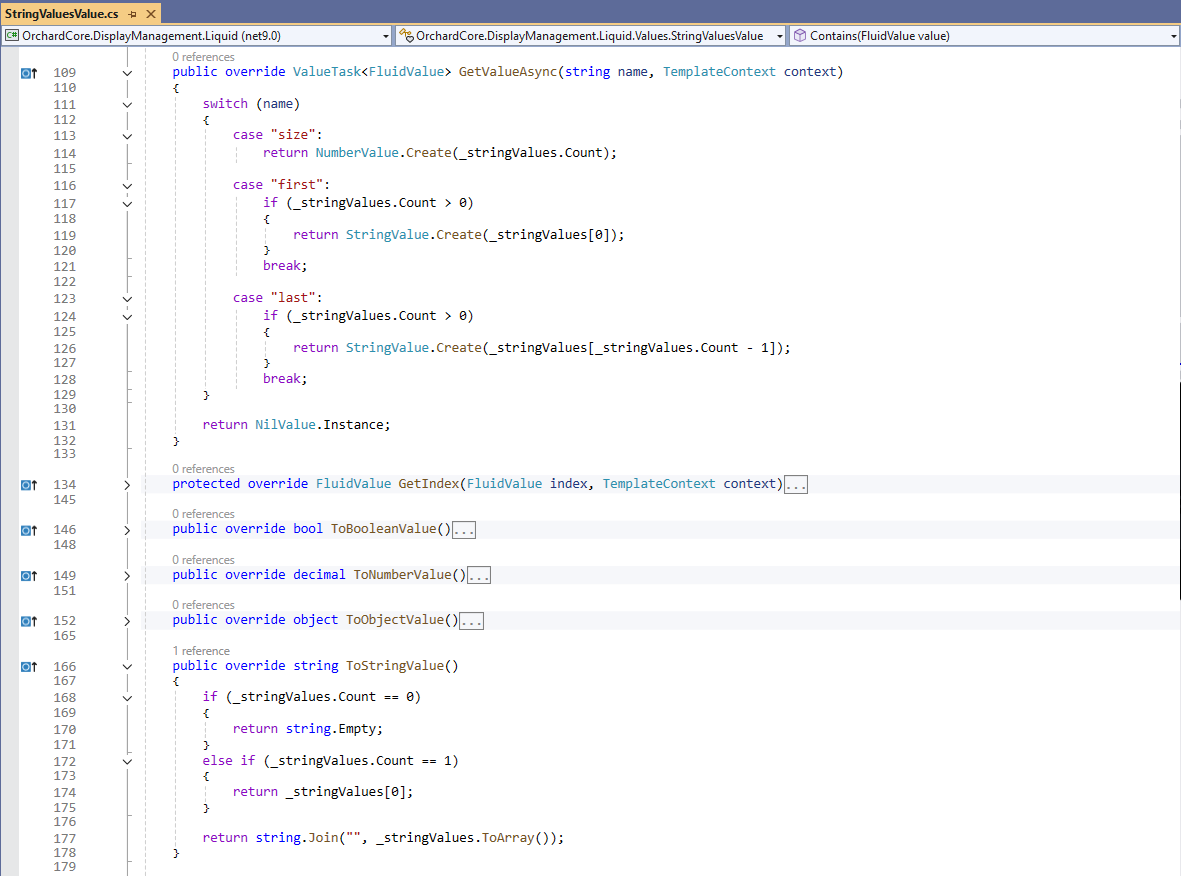The image size is (1181, 876).
Task: Collapse the else if block at line 172
Action: tap(127, 762)
